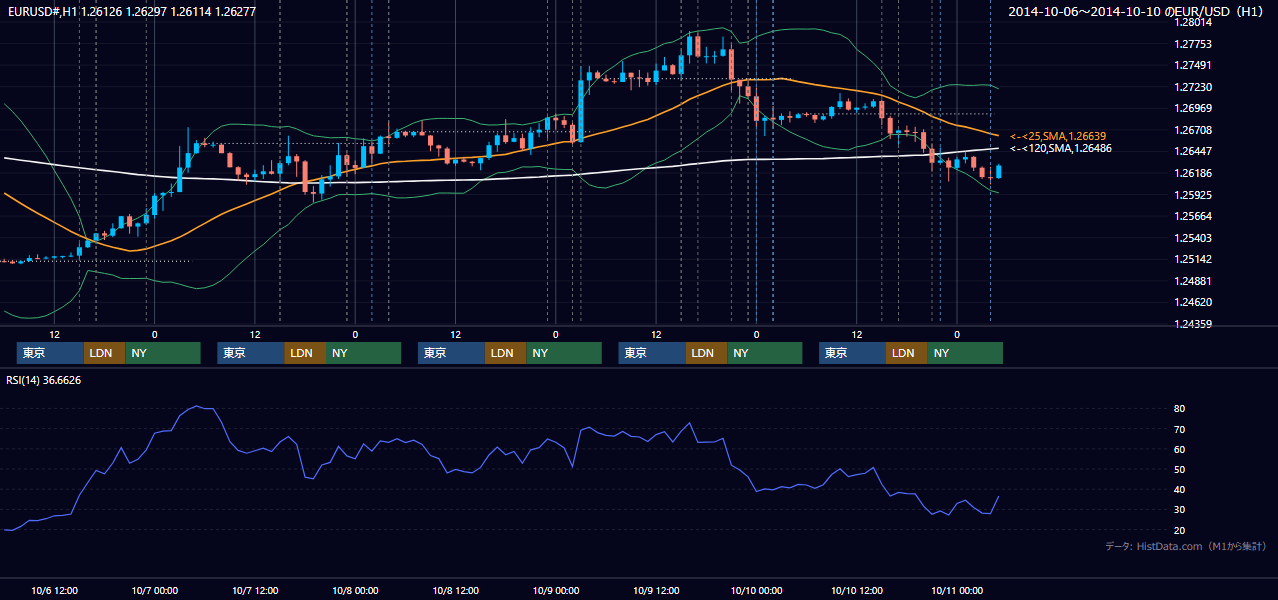The width and height of the screenshot is (1278, 600).
Task: Click price axis label 1.25925
Action: pos(1192,195)
